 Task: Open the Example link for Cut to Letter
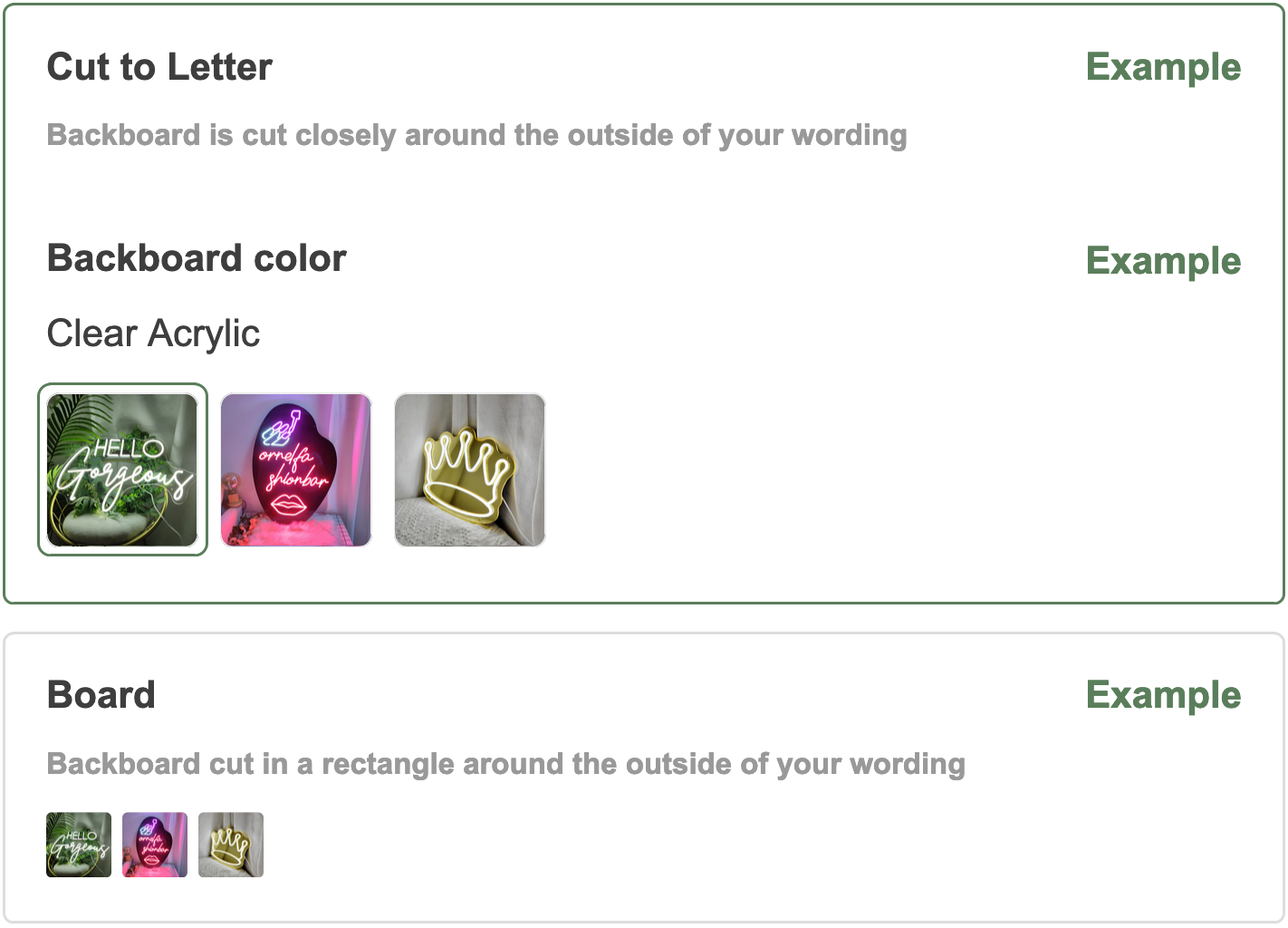pyautogui.click(x=1163, y=67)
